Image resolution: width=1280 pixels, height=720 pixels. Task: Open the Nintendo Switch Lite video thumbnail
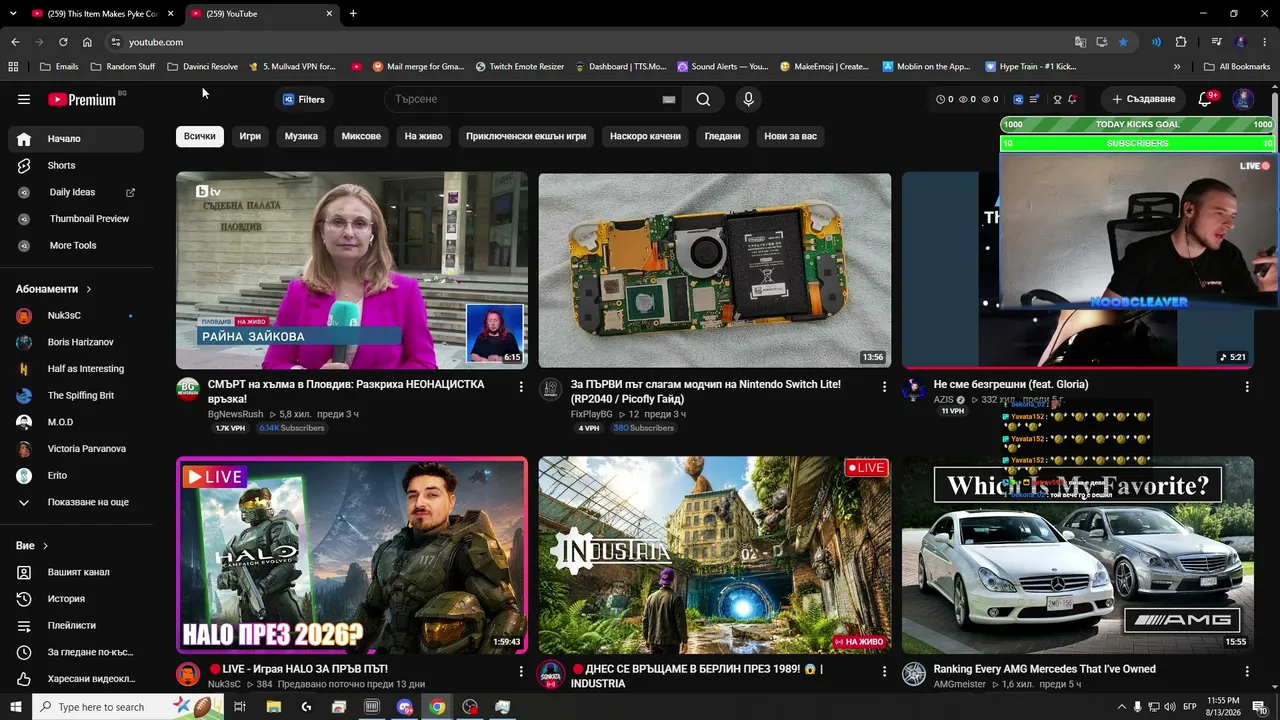tap(715, 270)
